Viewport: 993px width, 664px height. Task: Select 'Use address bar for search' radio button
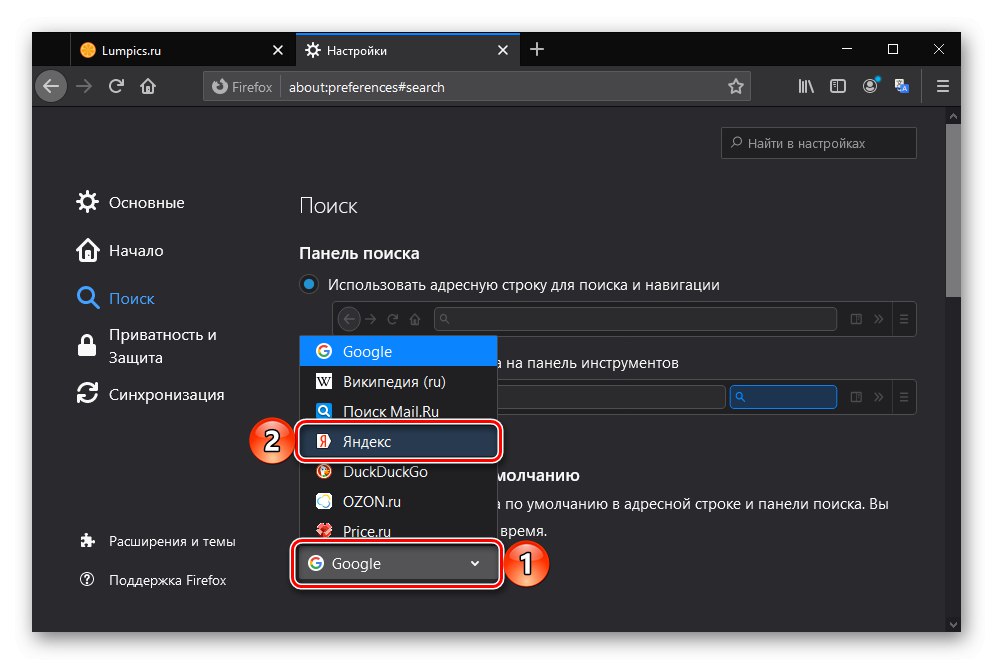point(309,285)
